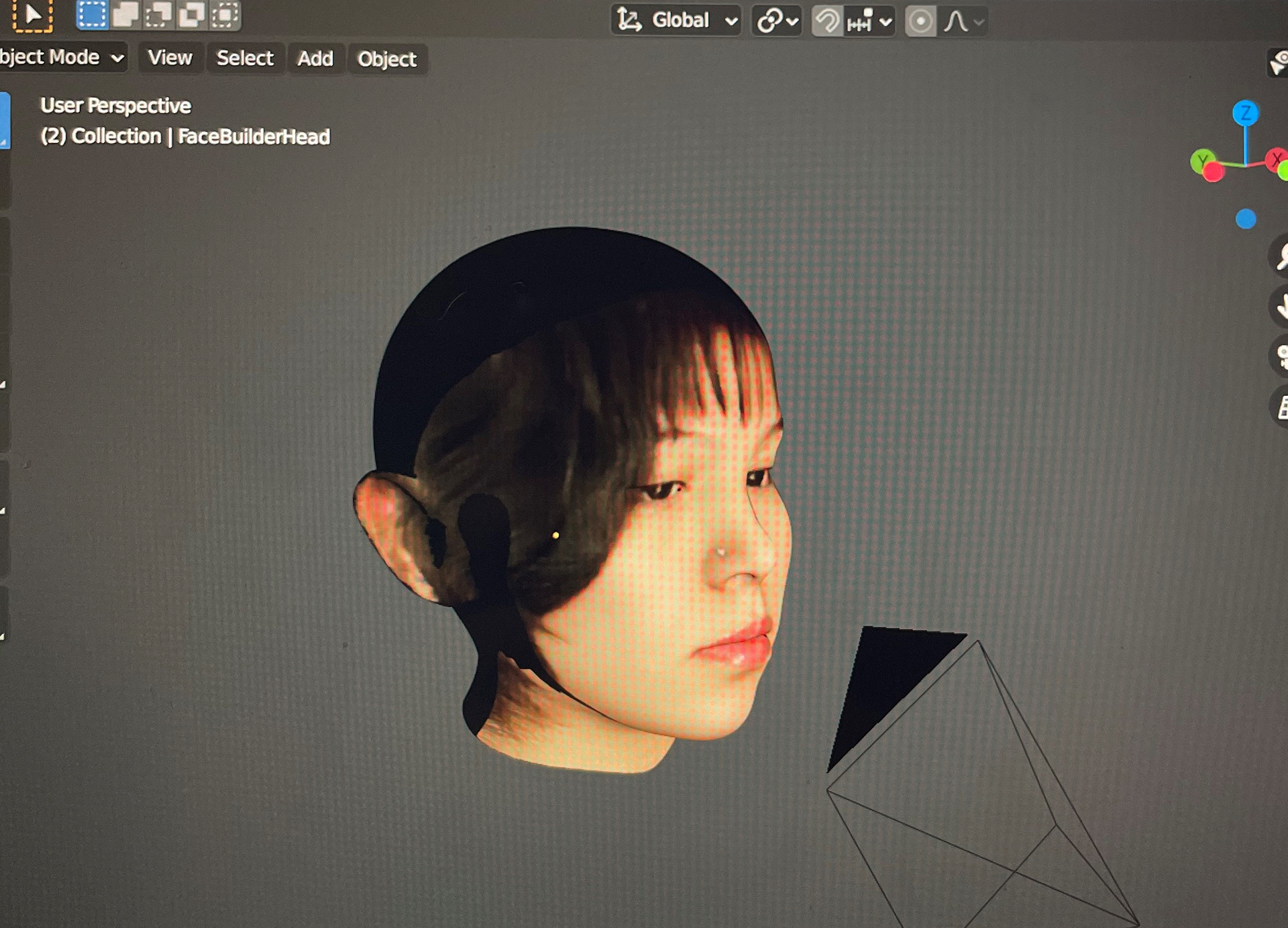1288x928 pixels.
Task: Toggle the camera view icon
Action: tap(1280, 356)
